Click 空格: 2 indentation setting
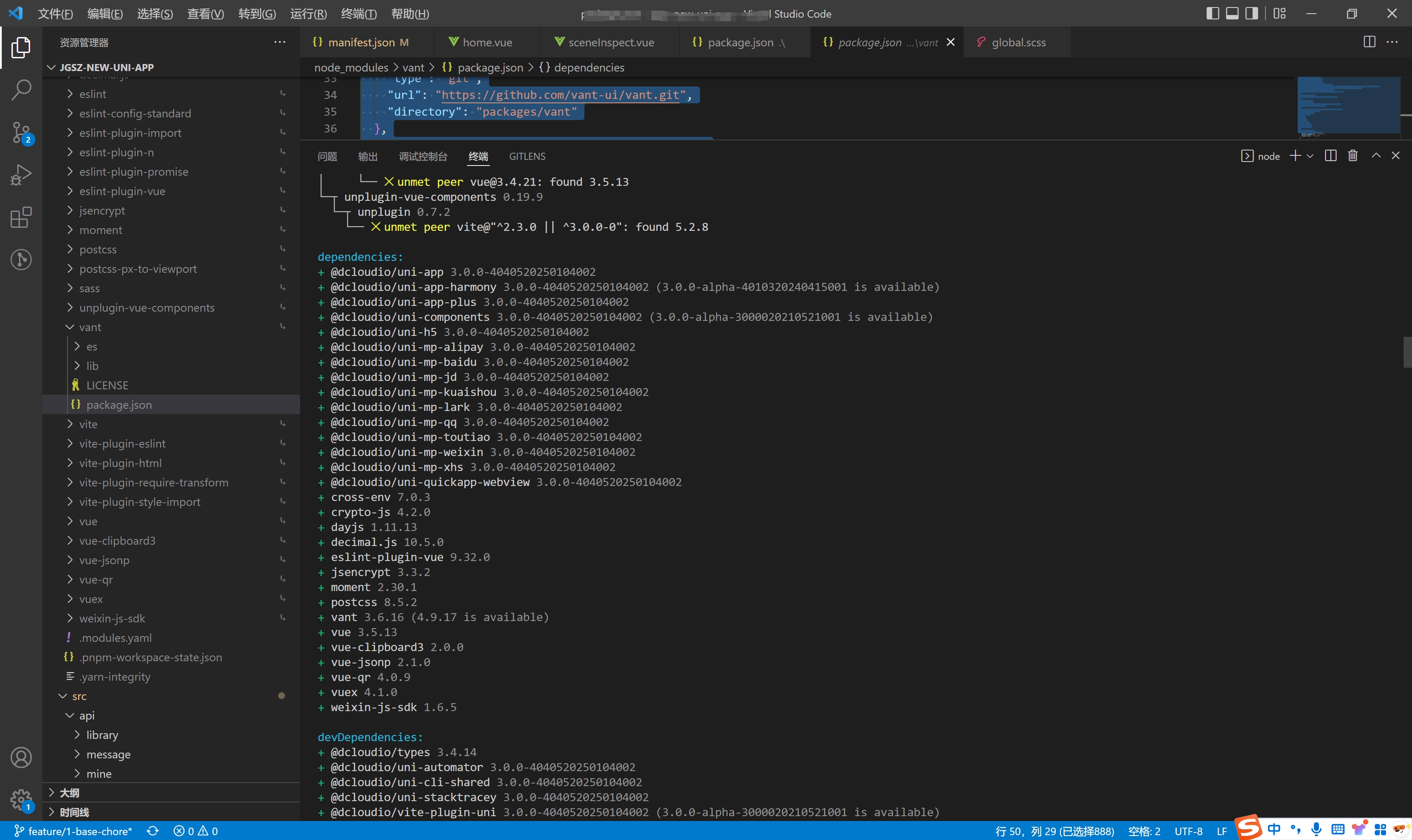The height and width of the screenshot is (840, 1412). (x=1144, y=831)
